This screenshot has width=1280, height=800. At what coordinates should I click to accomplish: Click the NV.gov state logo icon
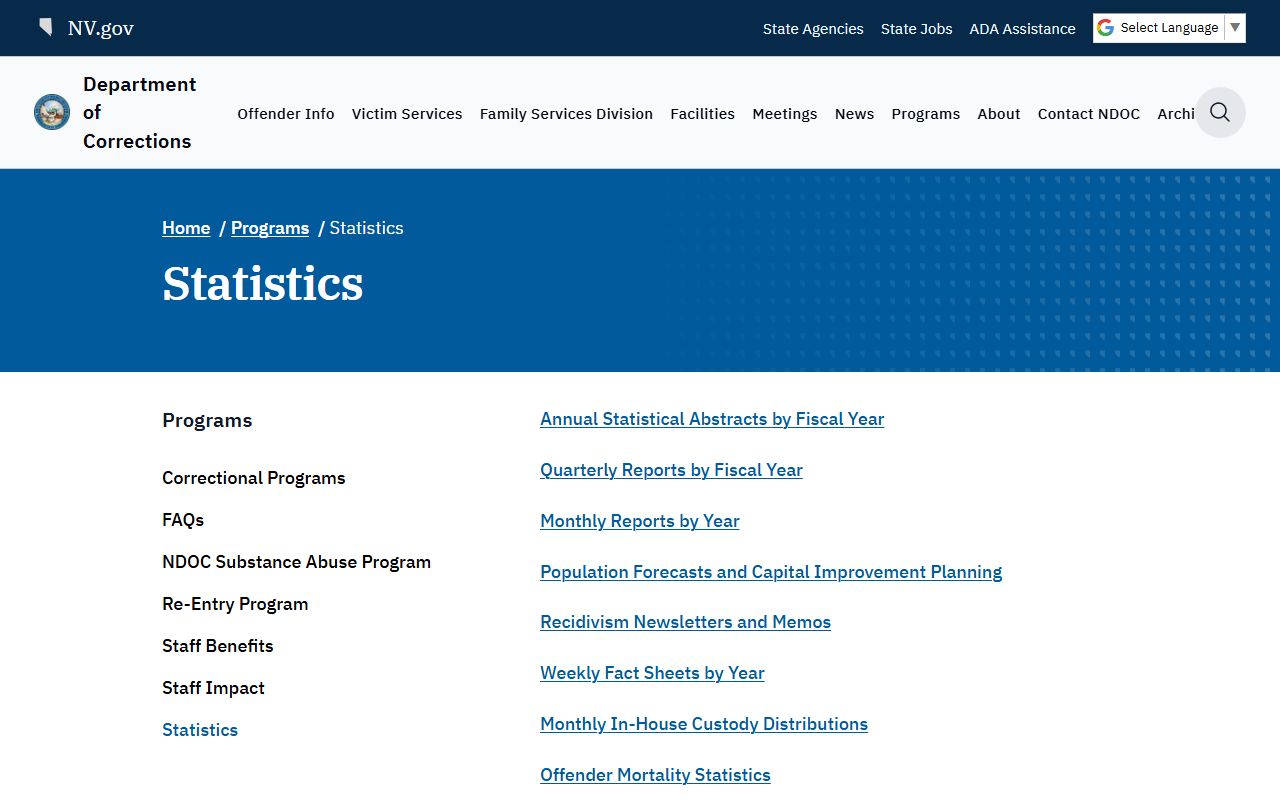46,27
